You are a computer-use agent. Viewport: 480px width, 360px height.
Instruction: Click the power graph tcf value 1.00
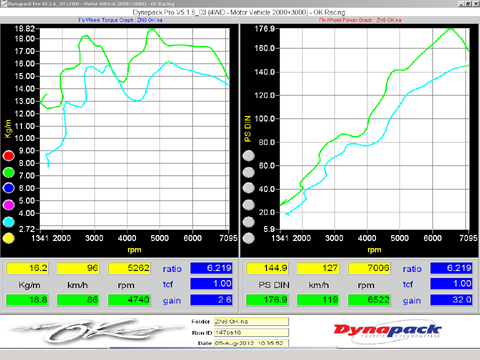[x=451, y=284]
